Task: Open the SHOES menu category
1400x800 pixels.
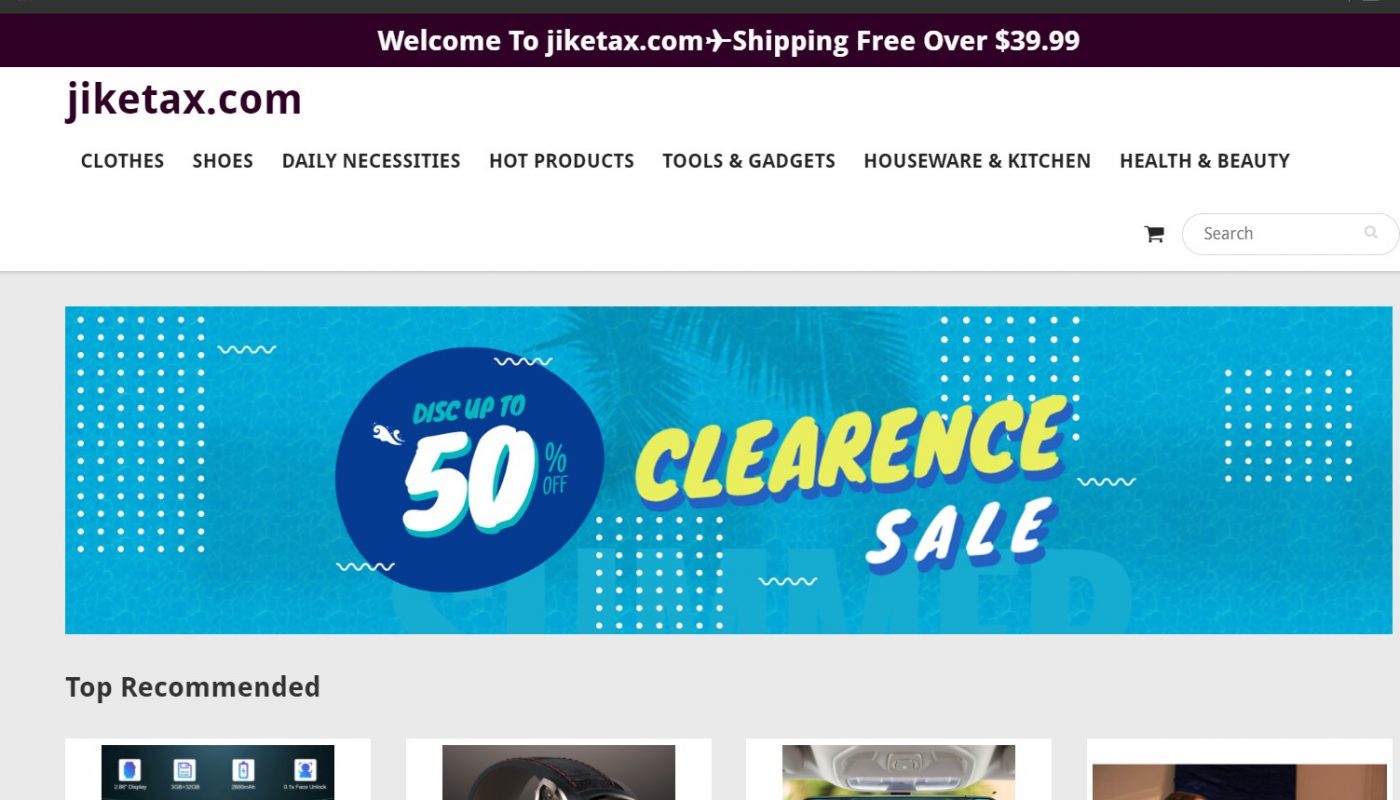Action: 223,161
